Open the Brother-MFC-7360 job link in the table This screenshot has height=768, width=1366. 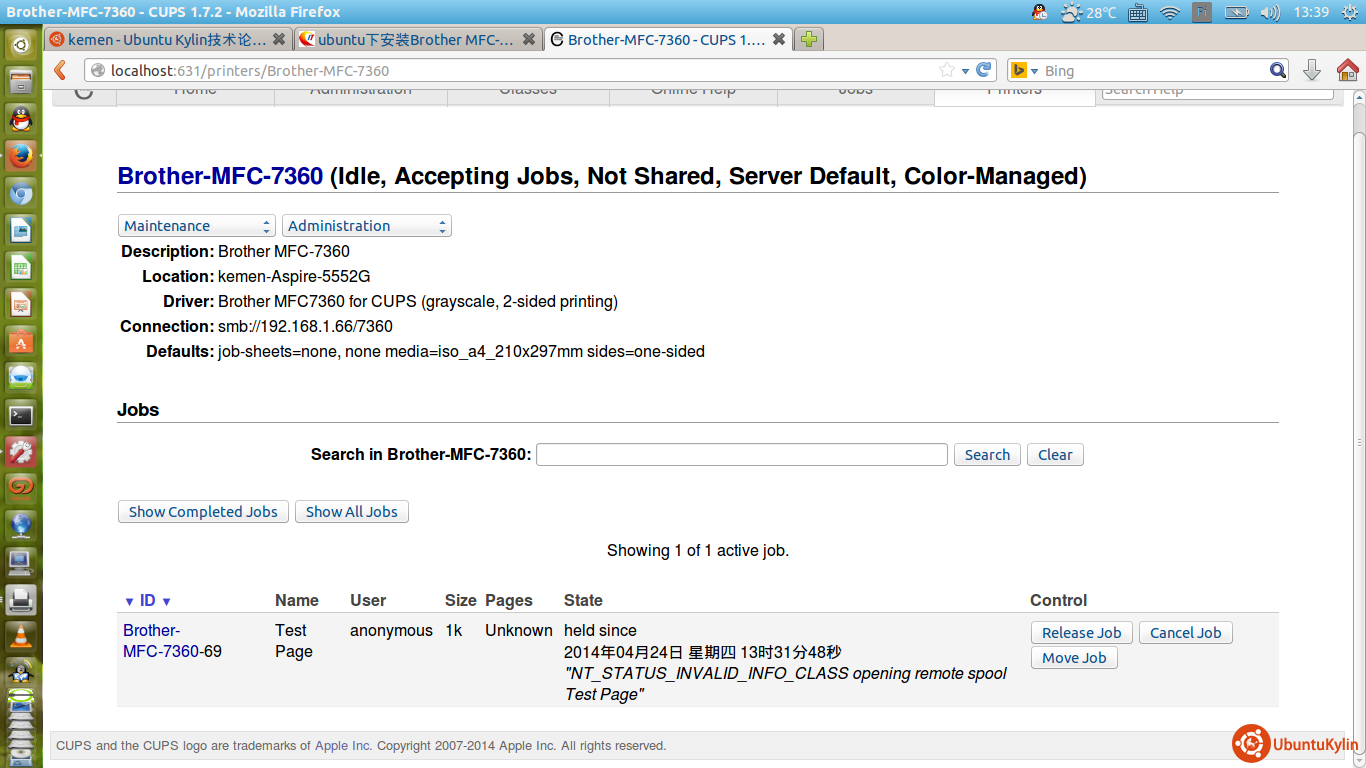point(160,641)
